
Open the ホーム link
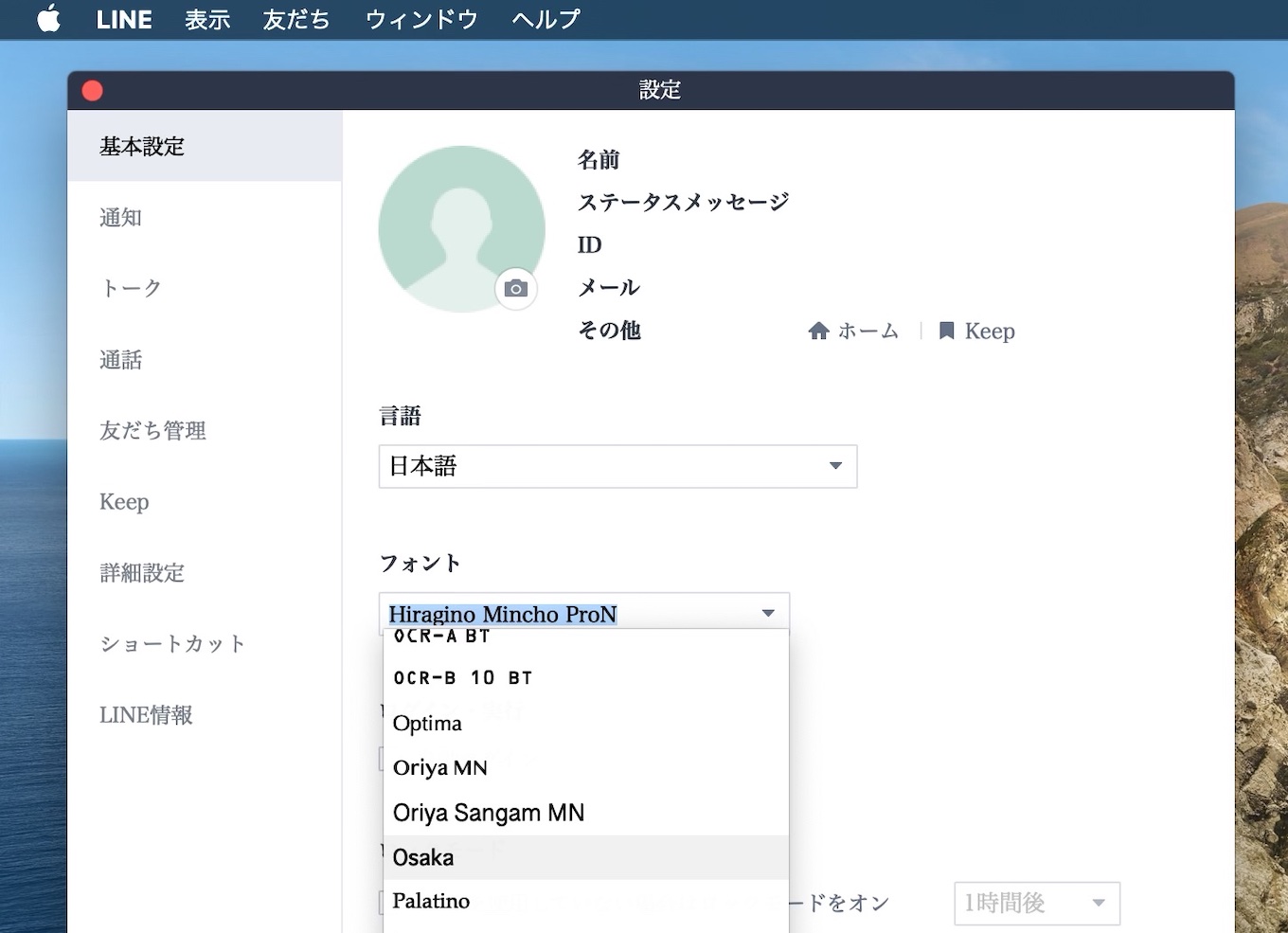pos(868,331)
